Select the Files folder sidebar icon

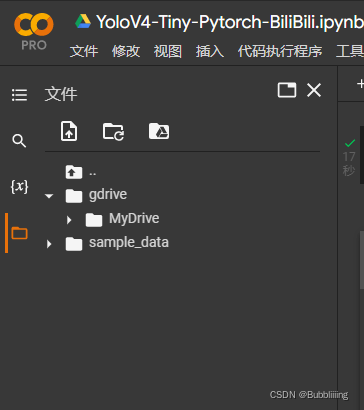(x=20, y=233)
